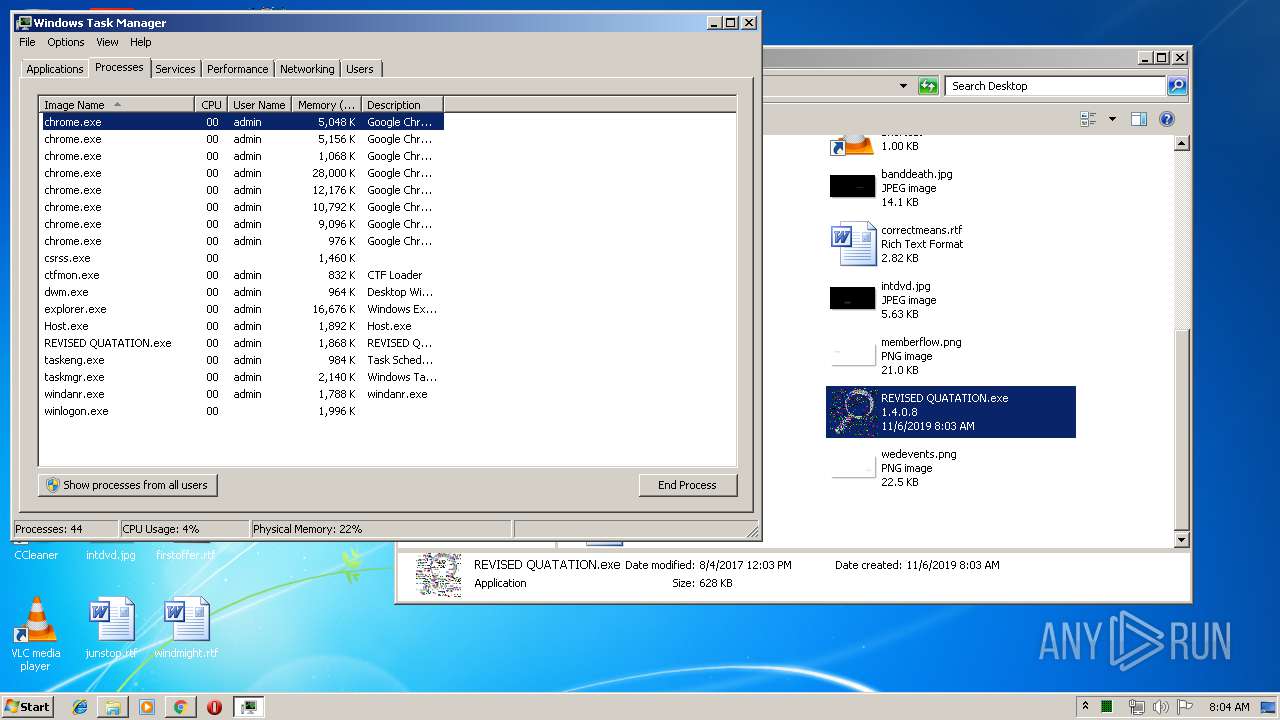The height and width of the screenshot is (720, 1280).
Task: Click the Explorer scrollbar up arrow
Action: point(1181,143)
